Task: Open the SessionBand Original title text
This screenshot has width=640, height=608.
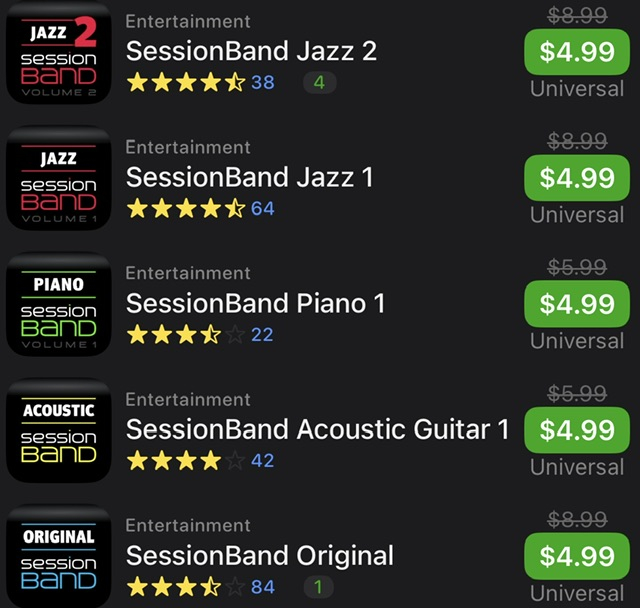Action: (x=260, y=555)
